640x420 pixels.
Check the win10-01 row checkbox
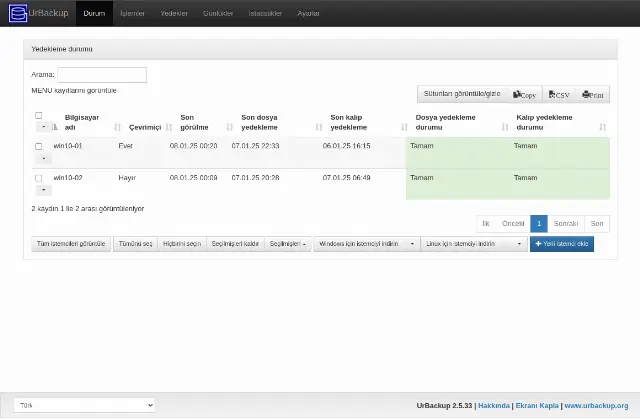click(39, 146)
